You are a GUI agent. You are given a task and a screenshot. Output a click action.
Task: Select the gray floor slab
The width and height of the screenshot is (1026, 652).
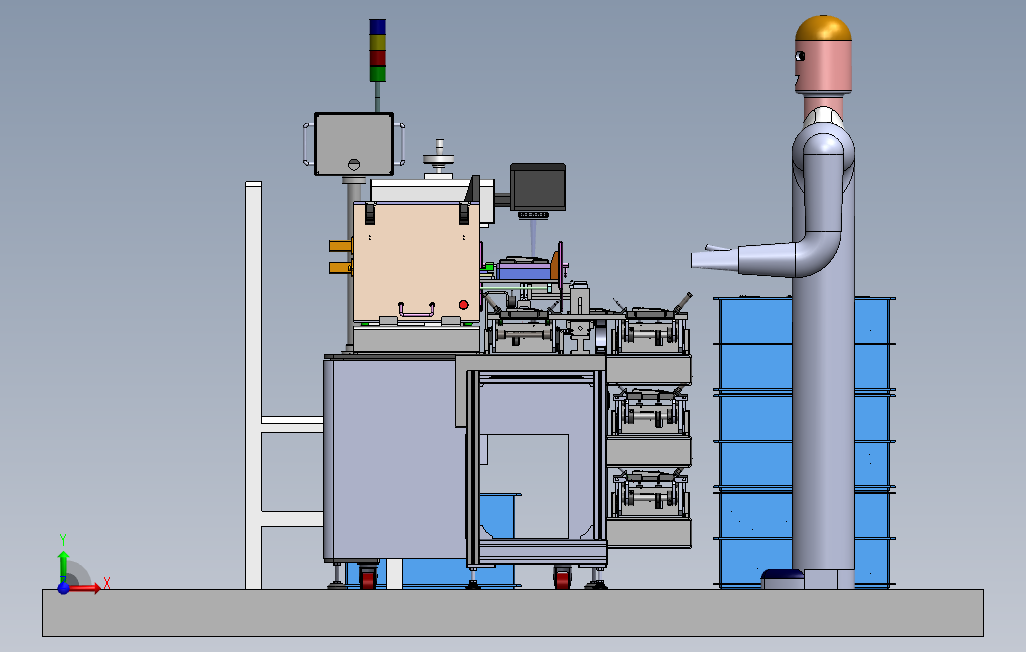click(x=513, y=613)
